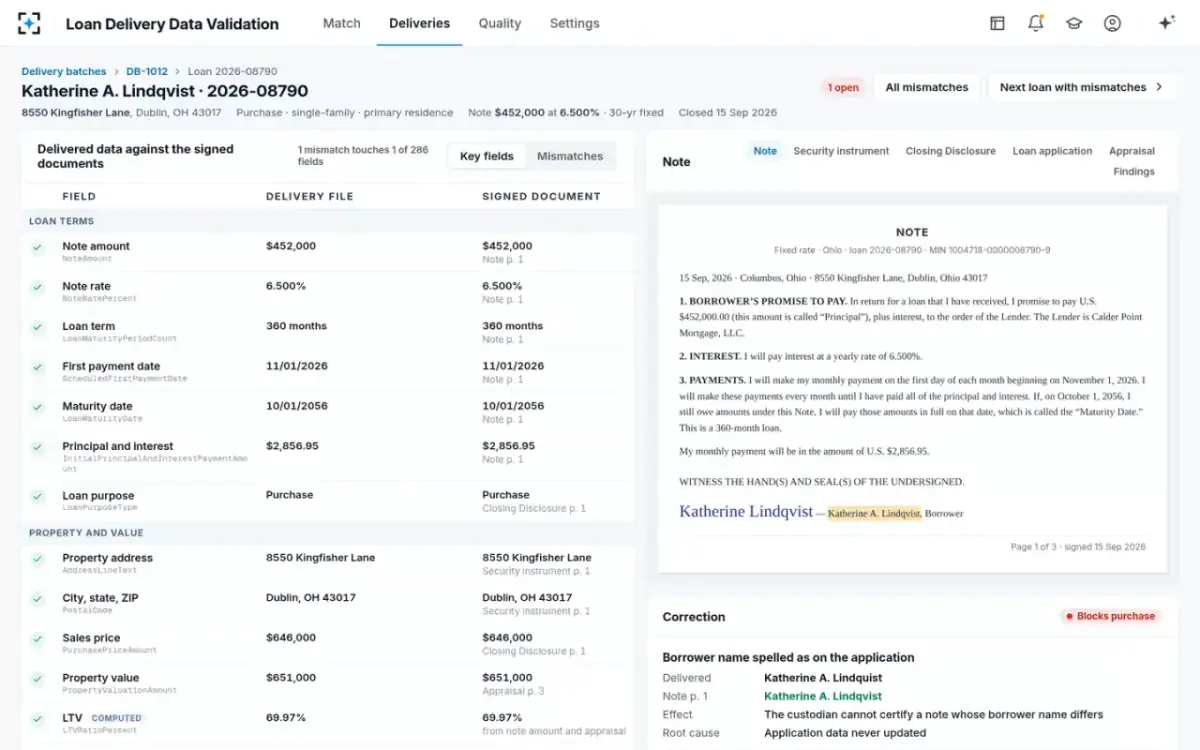Click the sparkle assistant icon

coord(1166,23)
